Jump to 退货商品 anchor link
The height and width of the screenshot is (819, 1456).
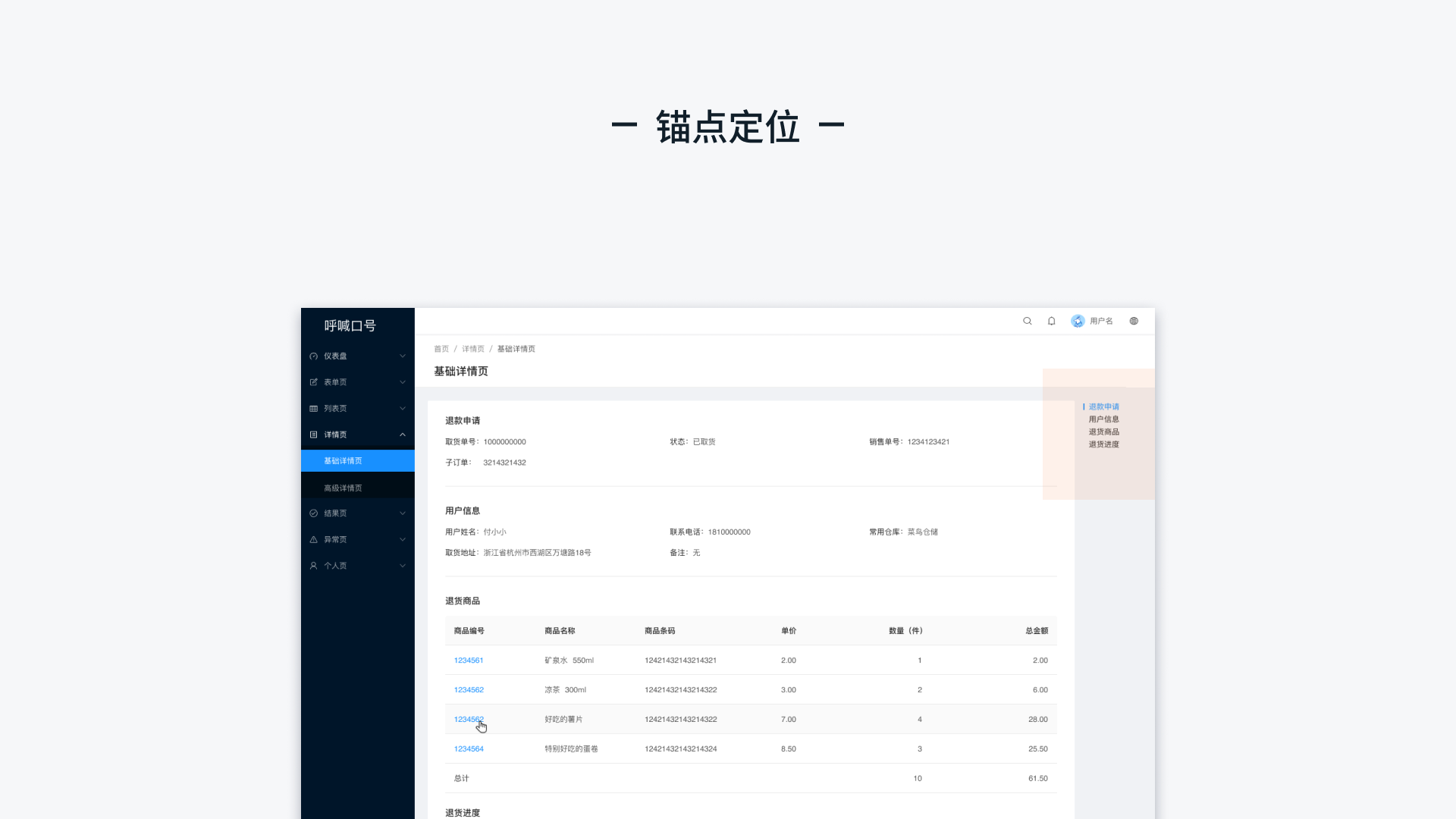1103,432
